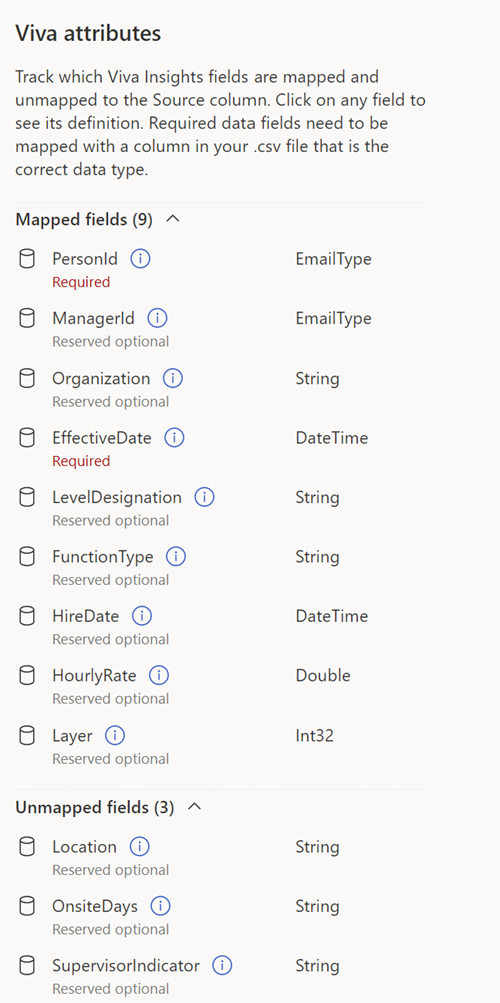This screenshot has width=500, height=1003.
Task: Select the SupervisorIndicator unmapped field name
Action: [126, 966]
